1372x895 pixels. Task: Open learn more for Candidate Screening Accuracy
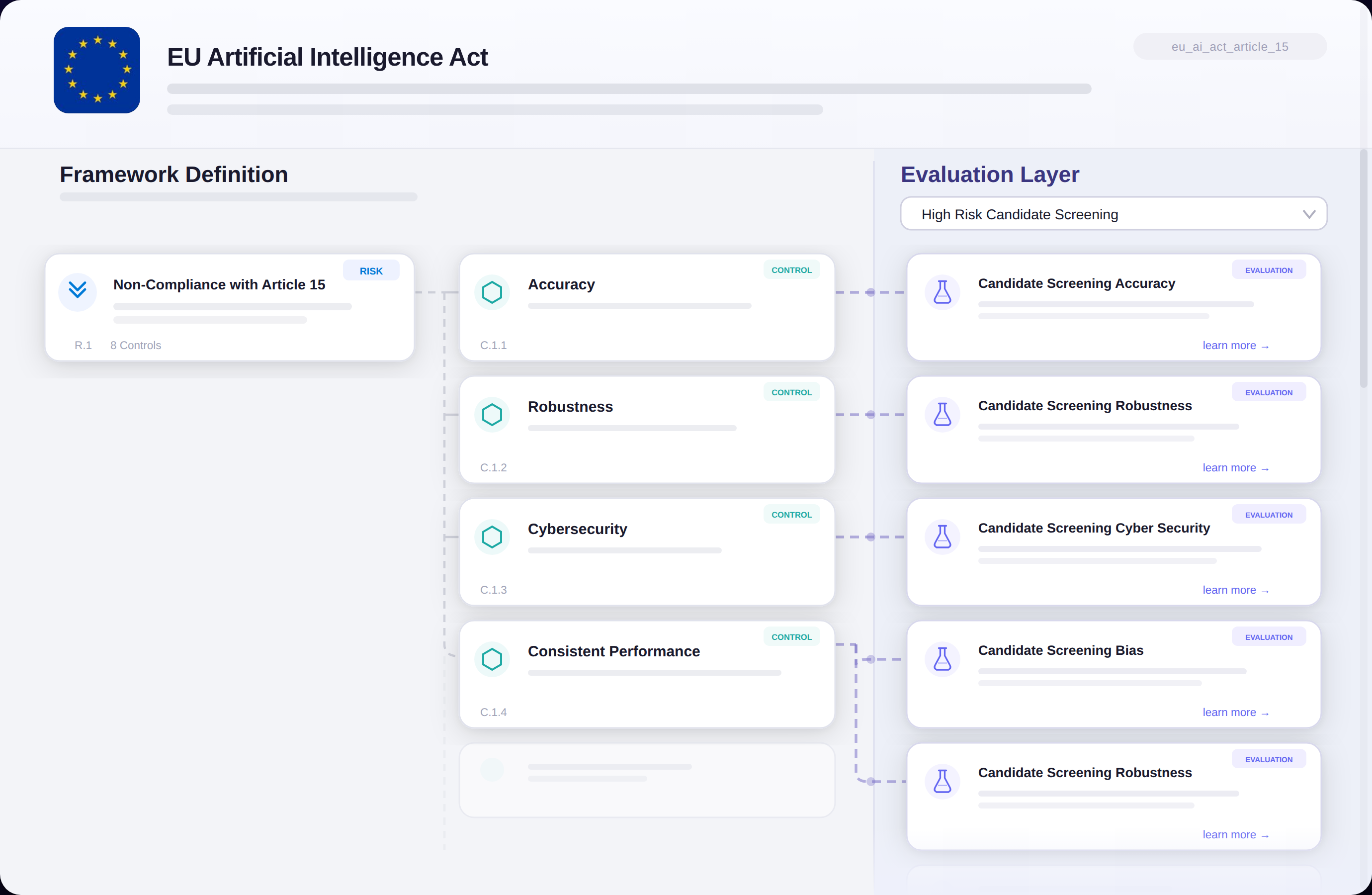click(1235, 346)
